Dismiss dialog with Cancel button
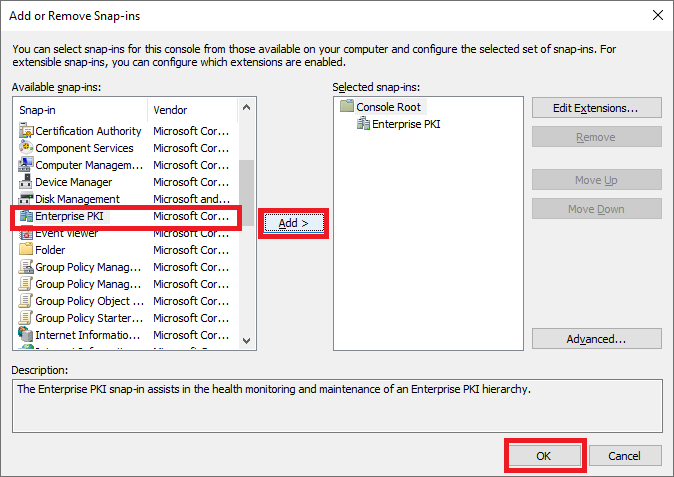The width and height of the screenshot is (674, 477). pyautogui.click(x=624, y=455)
